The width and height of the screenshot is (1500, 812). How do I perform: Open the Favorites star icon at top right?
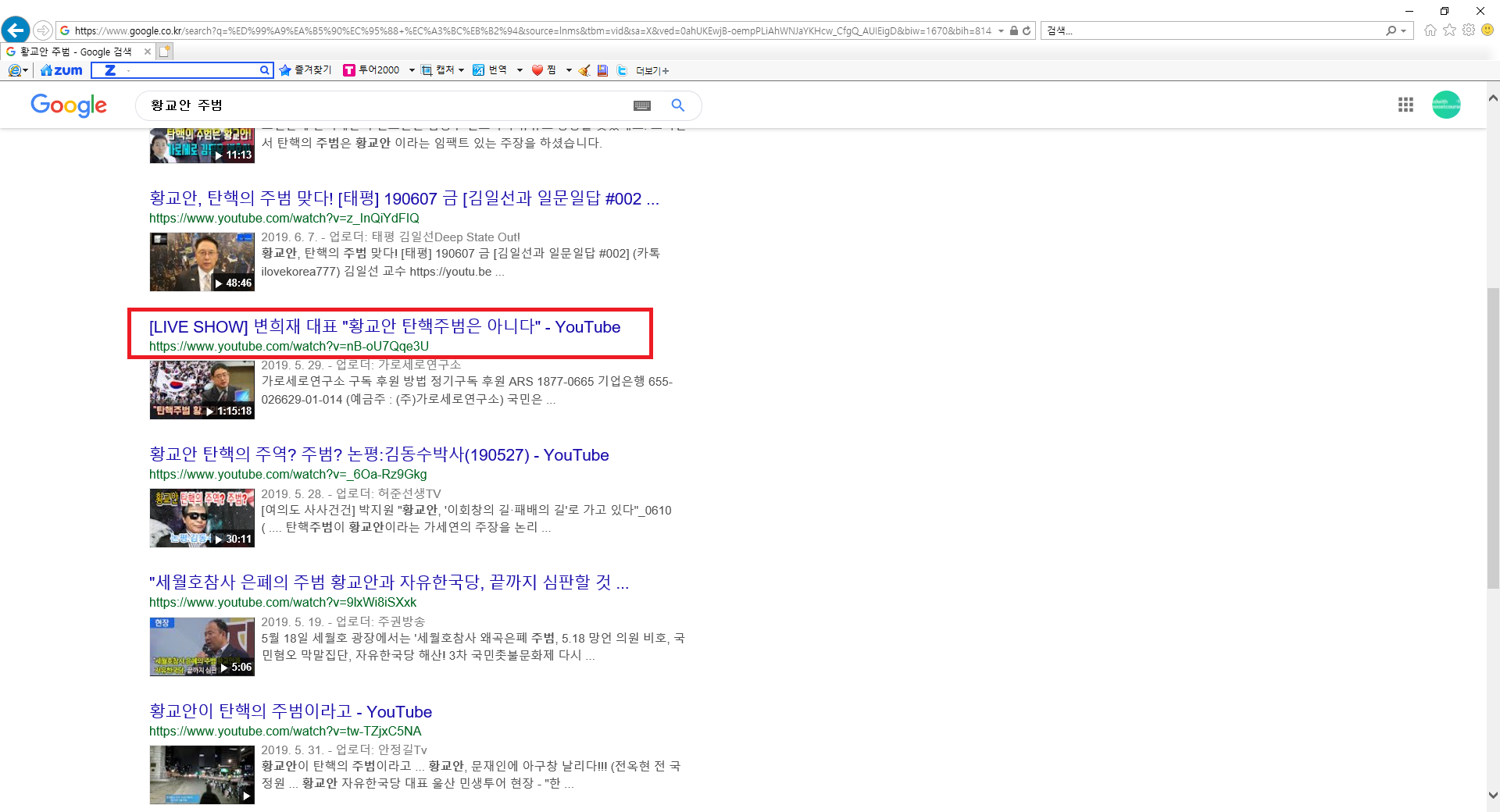[x=1450, y=30]
